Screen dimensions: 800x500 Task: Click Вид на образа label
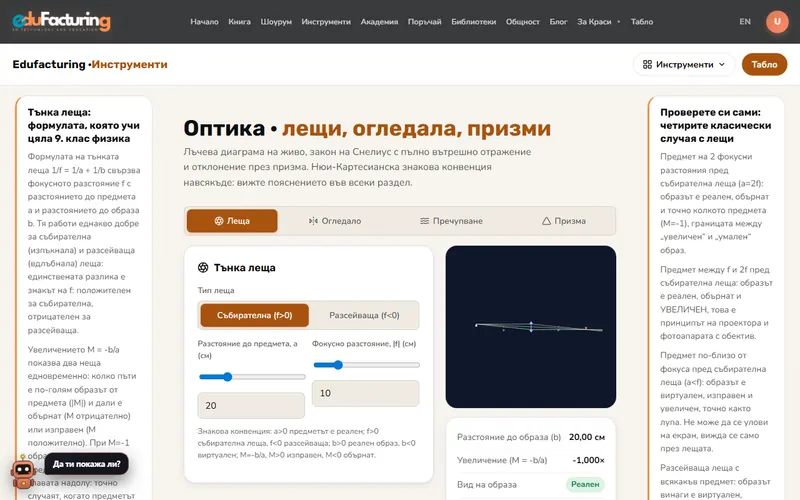coord(487,485)
